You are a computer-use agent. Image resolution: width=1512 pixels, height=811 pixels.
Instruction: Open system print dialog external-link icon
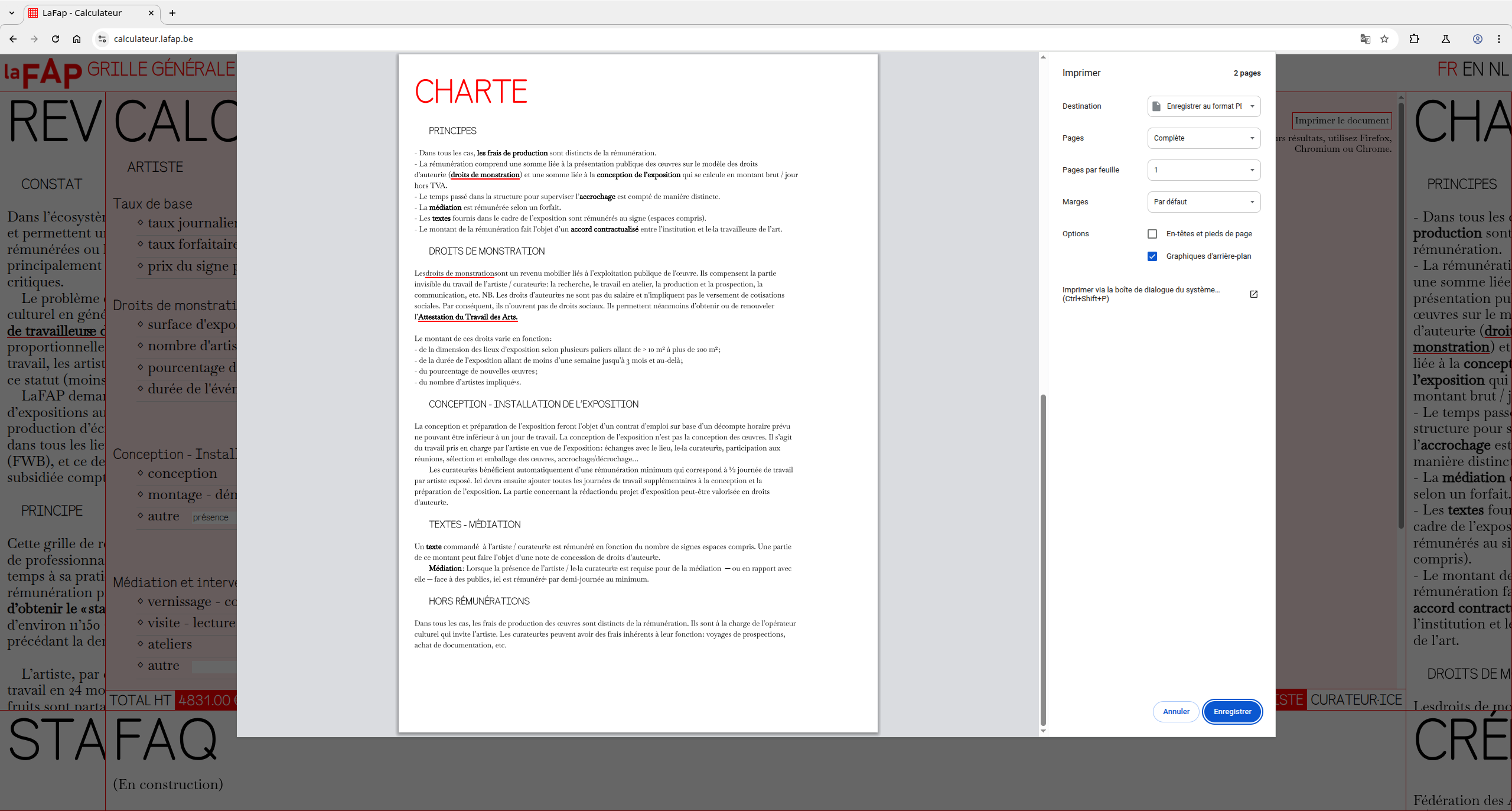(1254, 294)
